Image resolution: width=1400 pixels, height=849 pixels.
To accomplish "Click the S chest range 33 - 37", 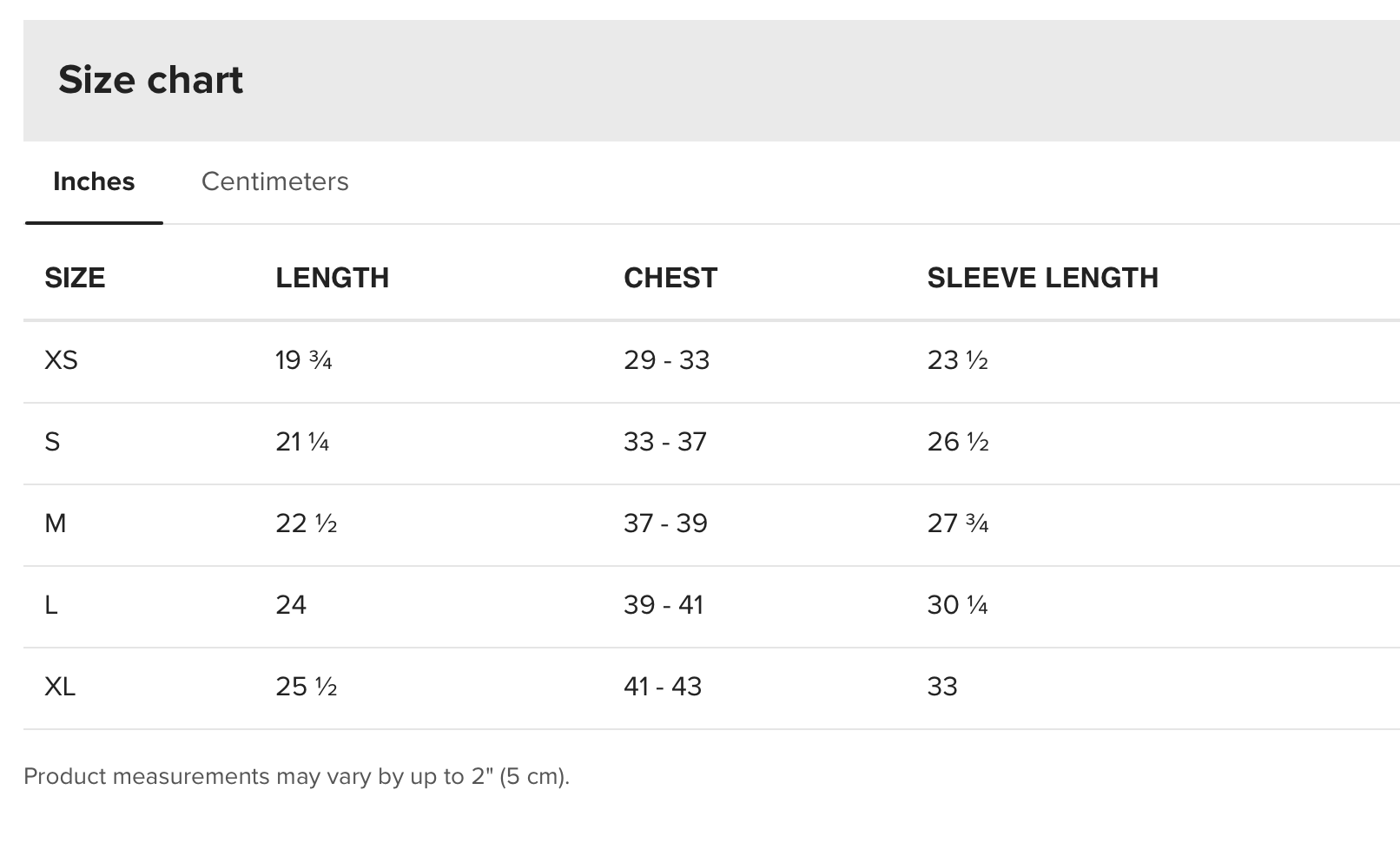I will [665, 442].
